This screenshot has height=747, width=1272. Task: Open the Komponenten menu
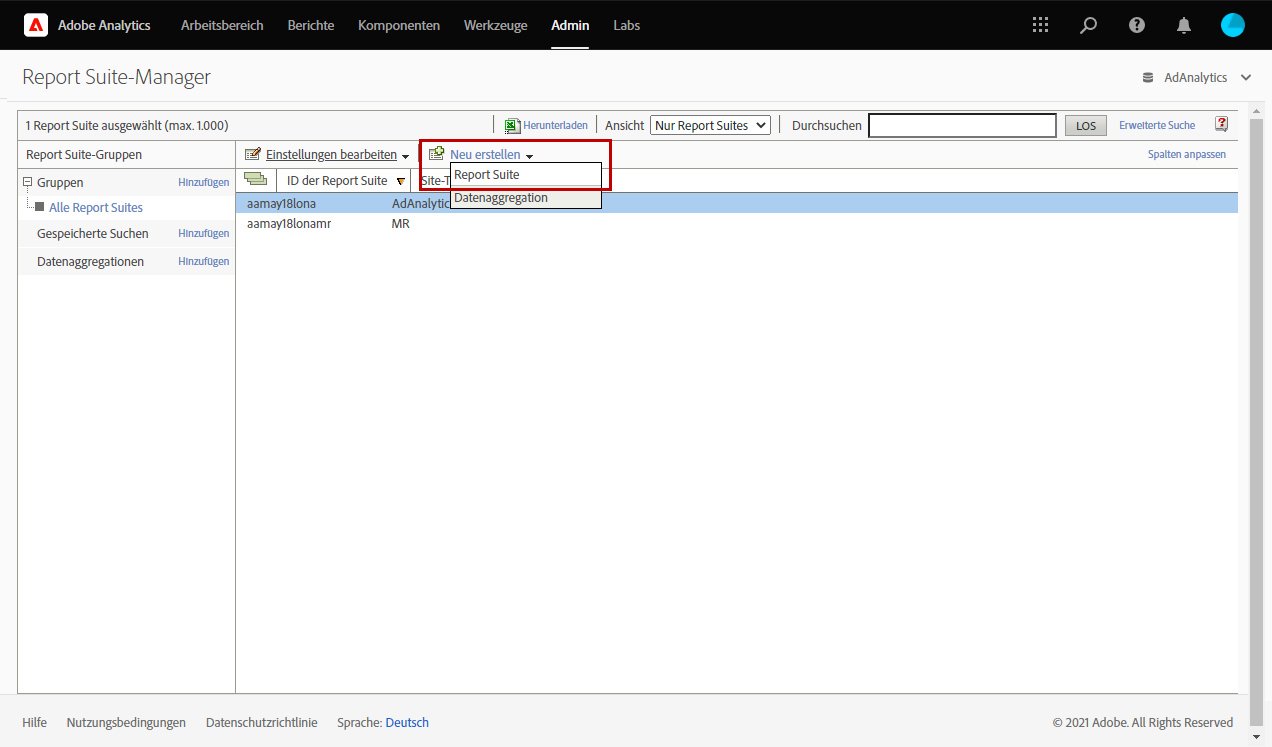point(399,25)
